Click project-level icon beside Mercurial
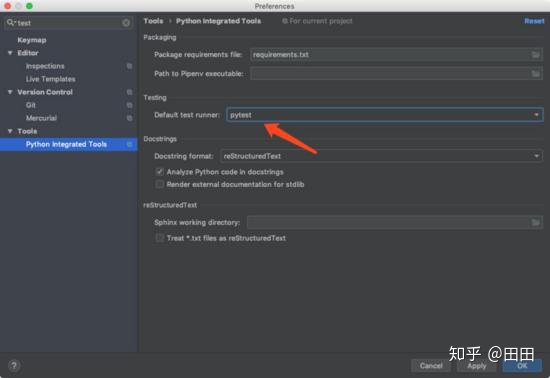 (129, 118)
